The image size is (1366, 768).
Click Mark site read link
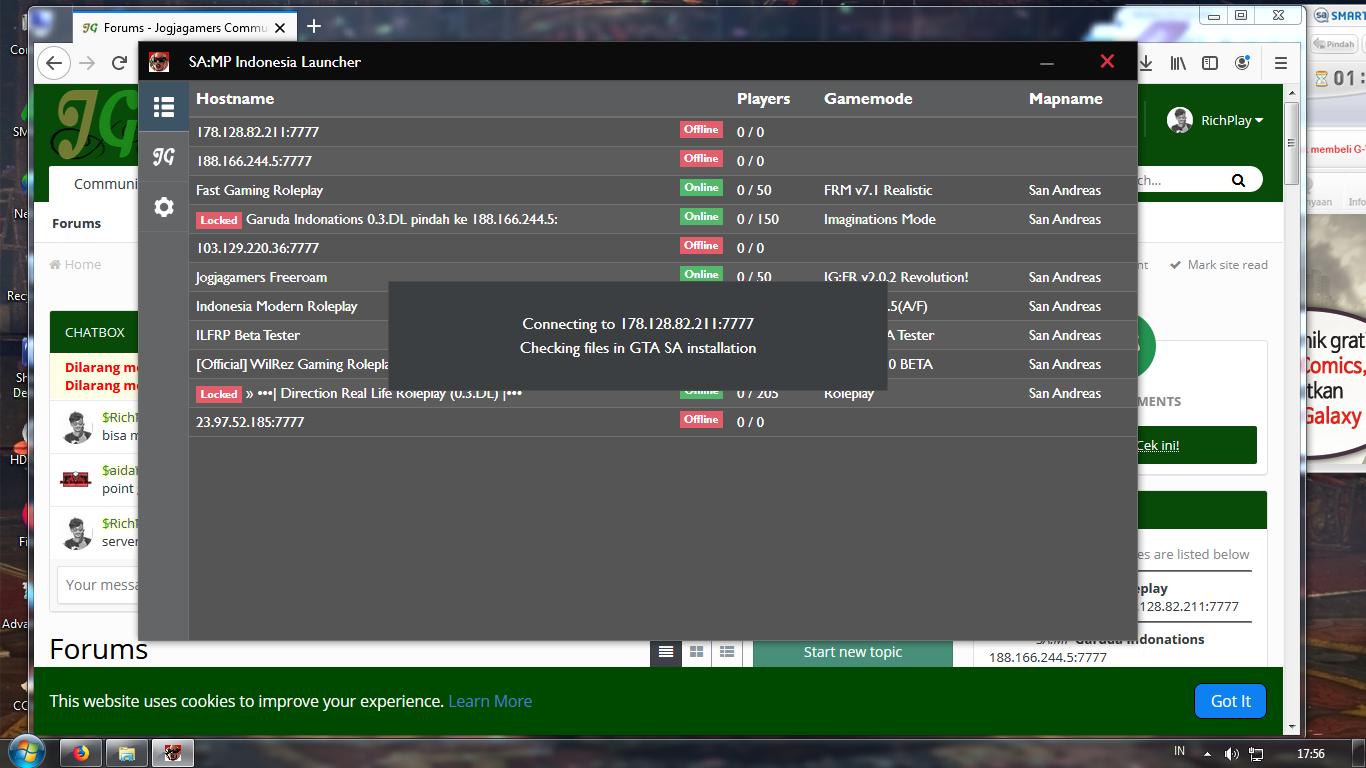1219,265
